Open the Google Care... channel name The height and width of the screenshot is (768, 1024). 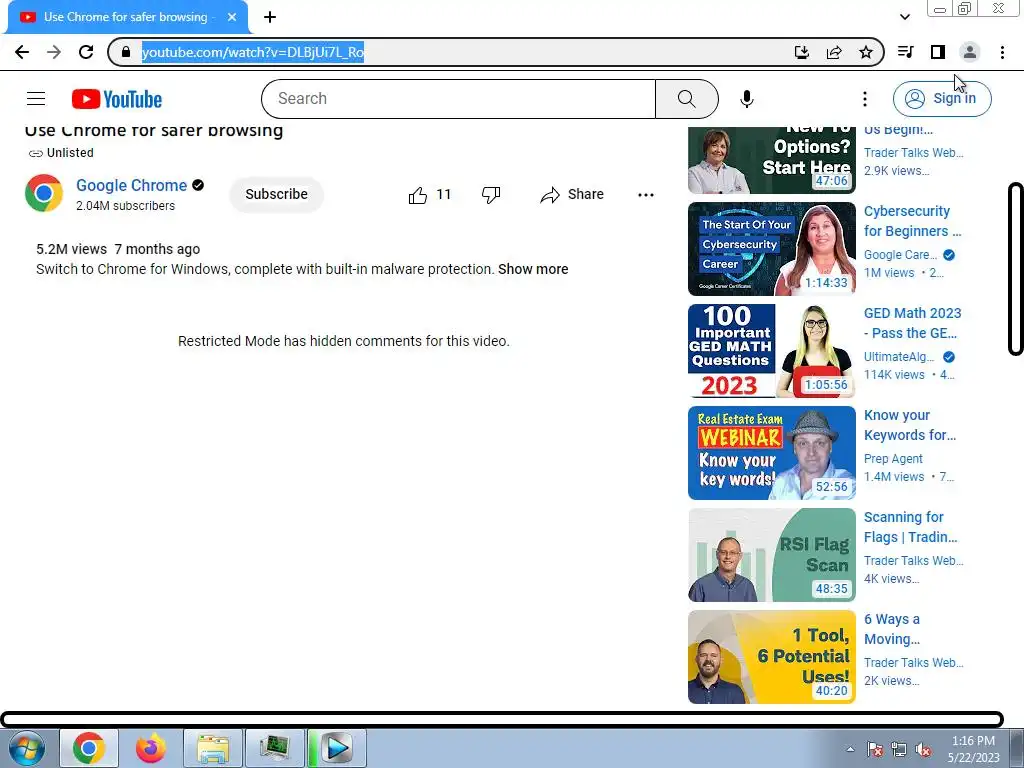pyautogui.click(x=901, y=255)
